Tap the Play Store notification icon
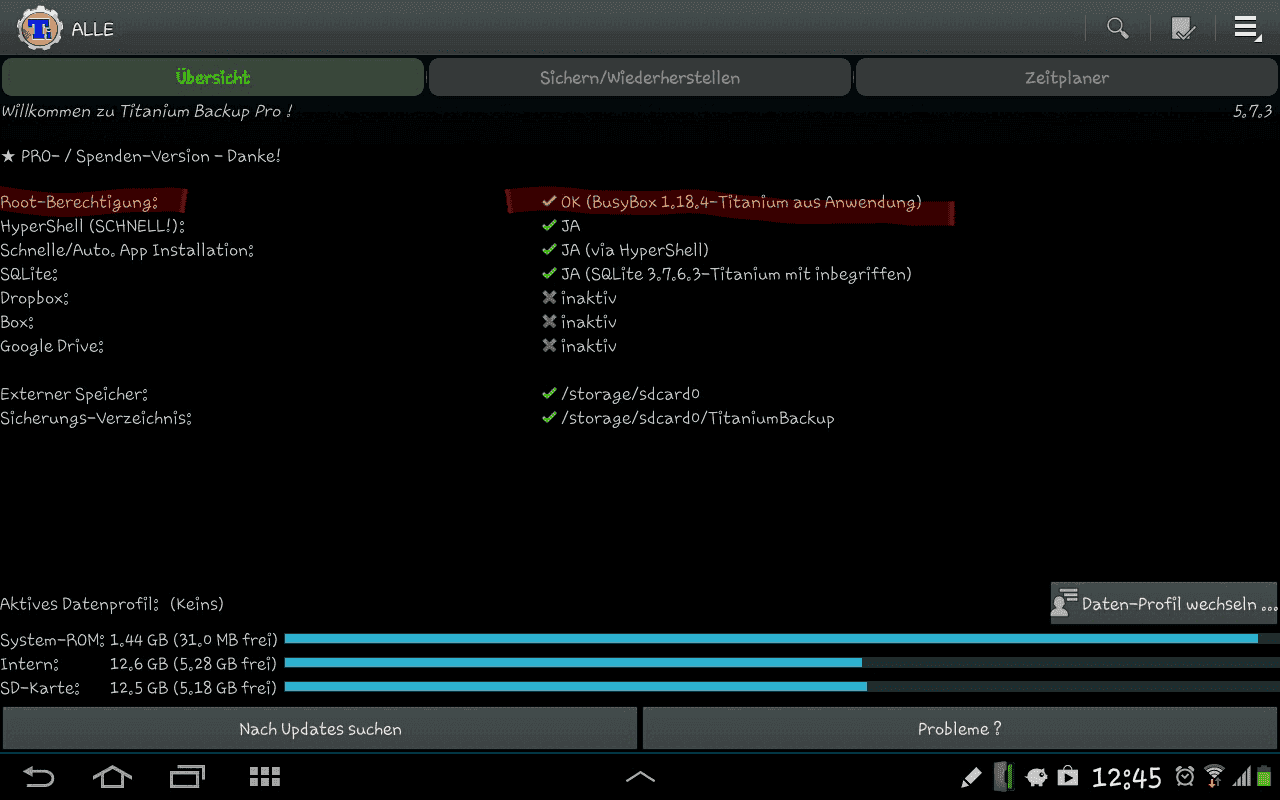 point(1068,777)
